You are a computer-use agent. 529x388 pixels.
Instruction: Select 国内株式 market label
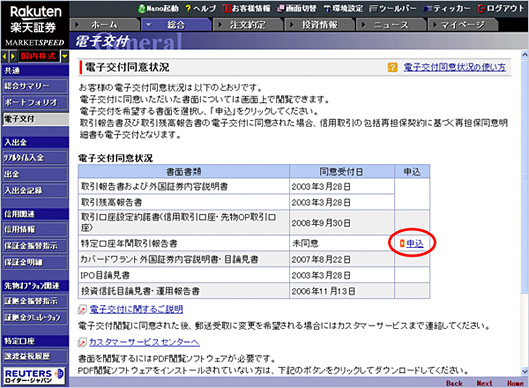click(38, 56)
